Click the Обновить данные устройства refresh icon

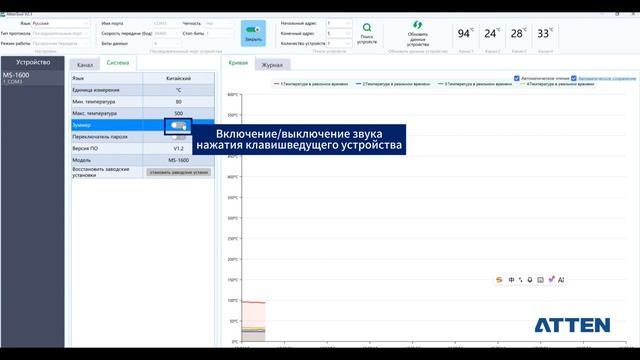(417, 25)
